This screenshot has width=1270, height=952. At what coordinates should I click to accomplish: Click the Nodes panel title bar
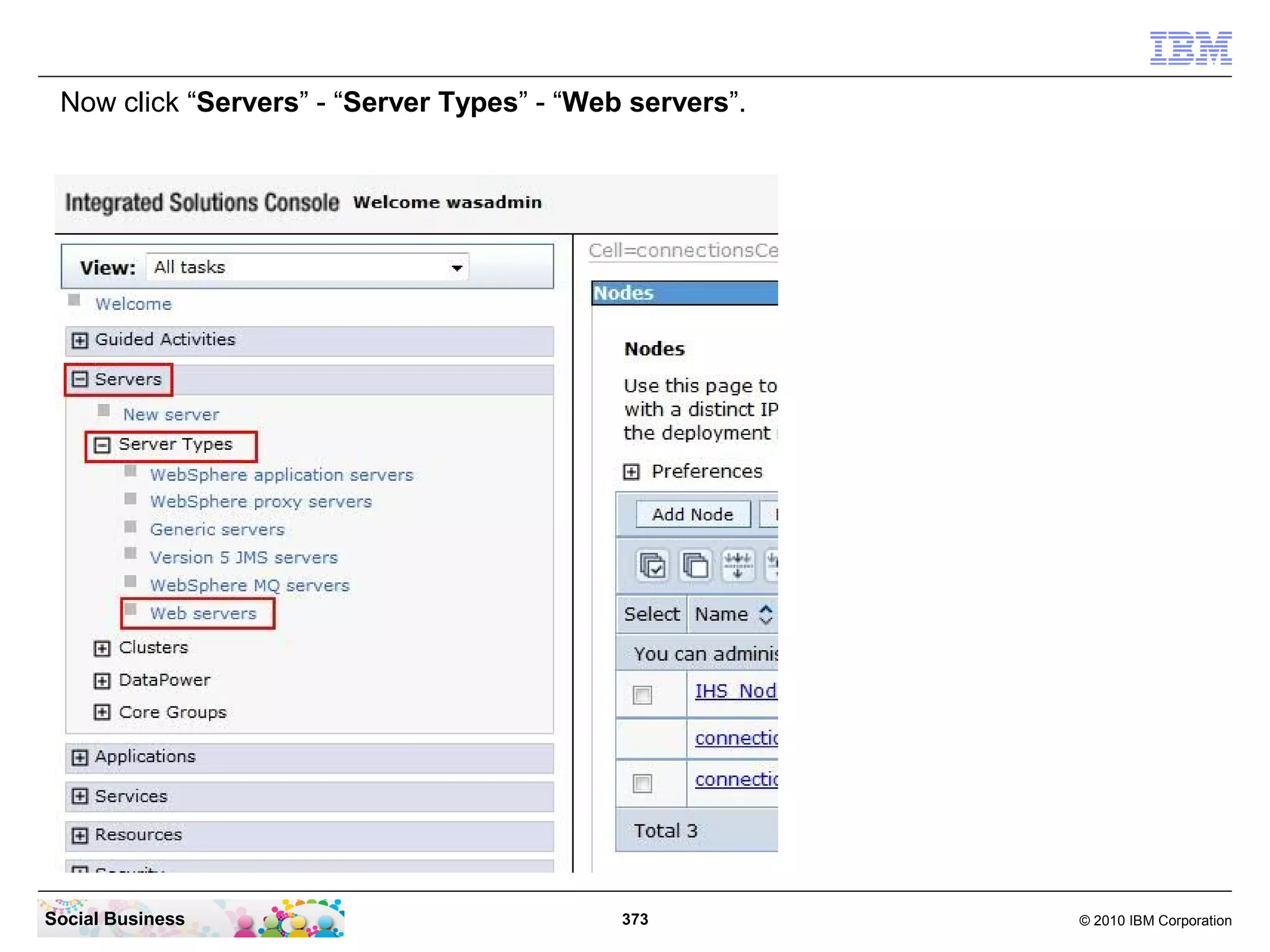(685, 293)
